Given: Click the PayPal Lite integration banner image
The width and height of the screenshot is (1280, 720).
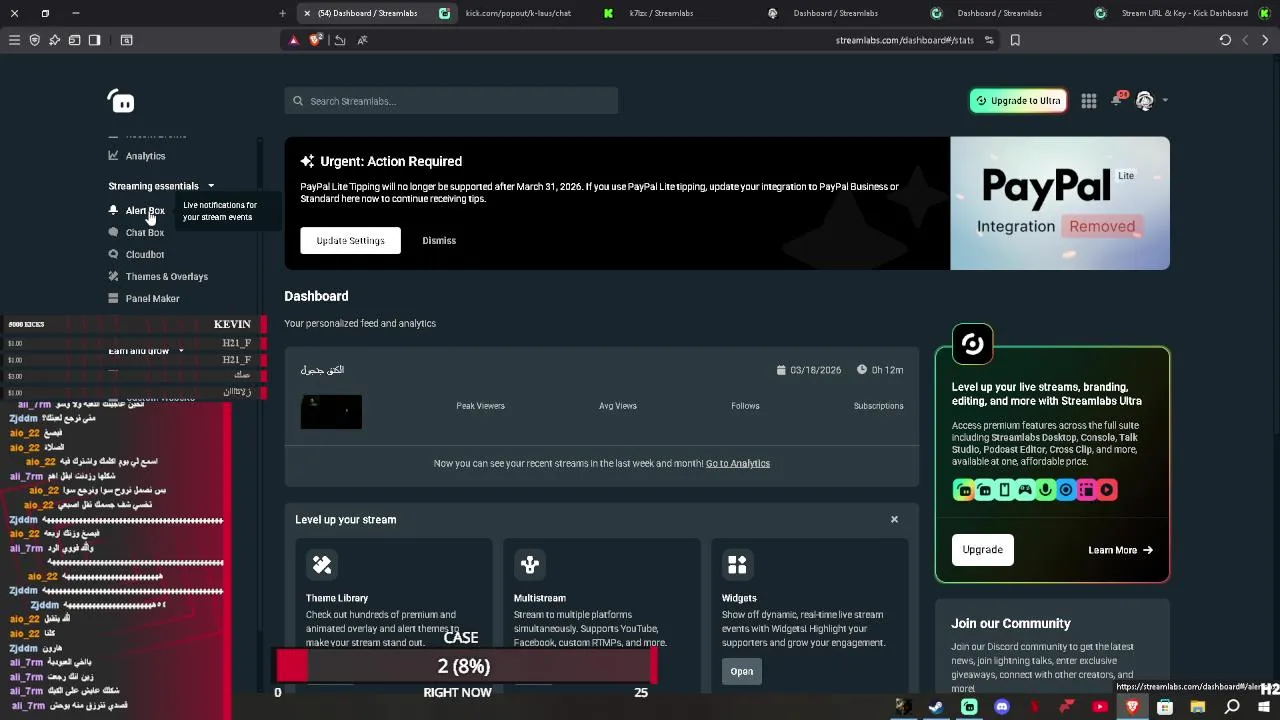Looking at the screenshot, I should 1060,203.
